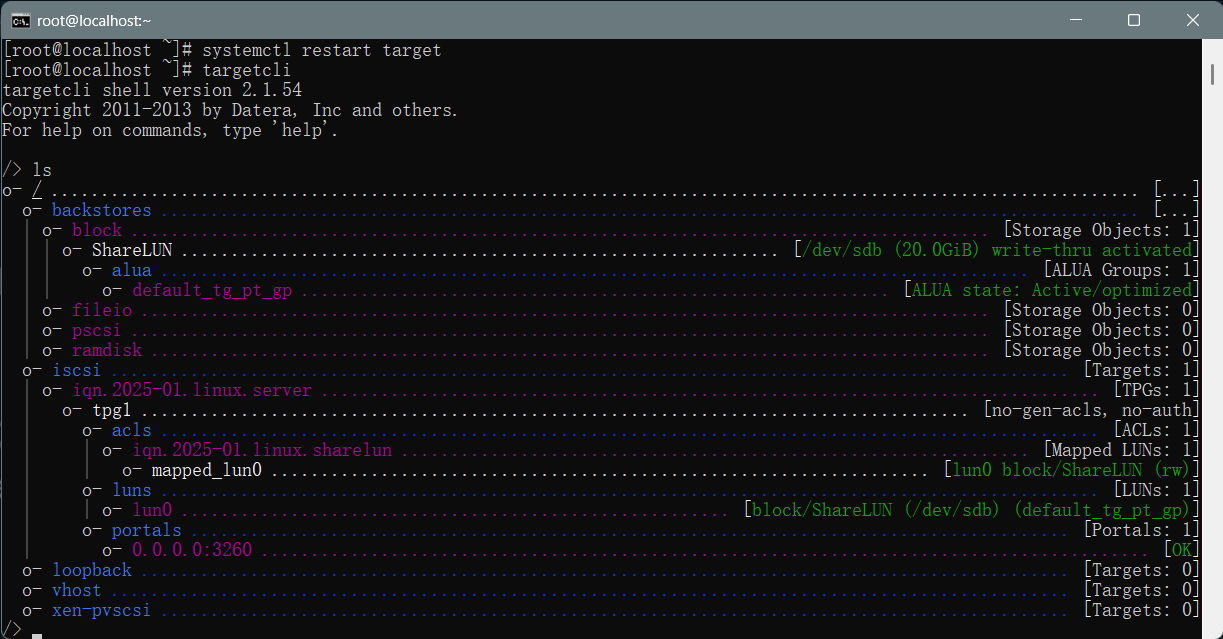Screen dimensions: 1223x639
Task: Select the block backstore entry
Action: tap(96, 230)
